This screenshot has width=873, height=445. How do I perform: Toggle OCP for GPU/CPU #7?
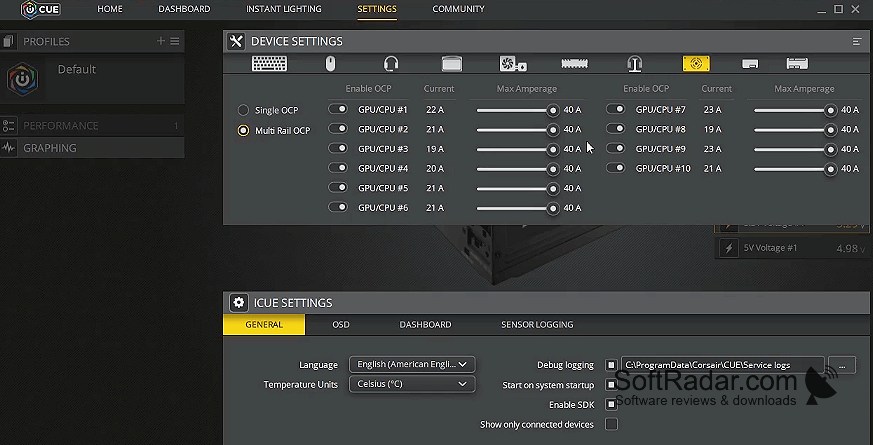click(616, 109)
